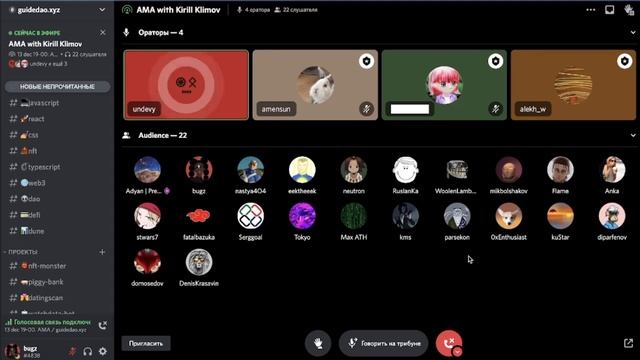Click the stage channel icon beside title

(x=127, y=10)
